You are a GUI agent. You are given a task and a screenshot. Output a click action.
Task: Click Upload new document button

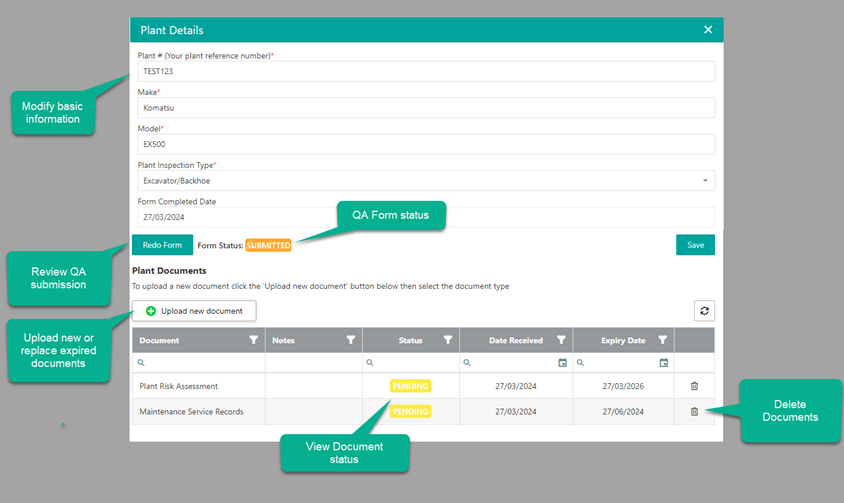194,311
